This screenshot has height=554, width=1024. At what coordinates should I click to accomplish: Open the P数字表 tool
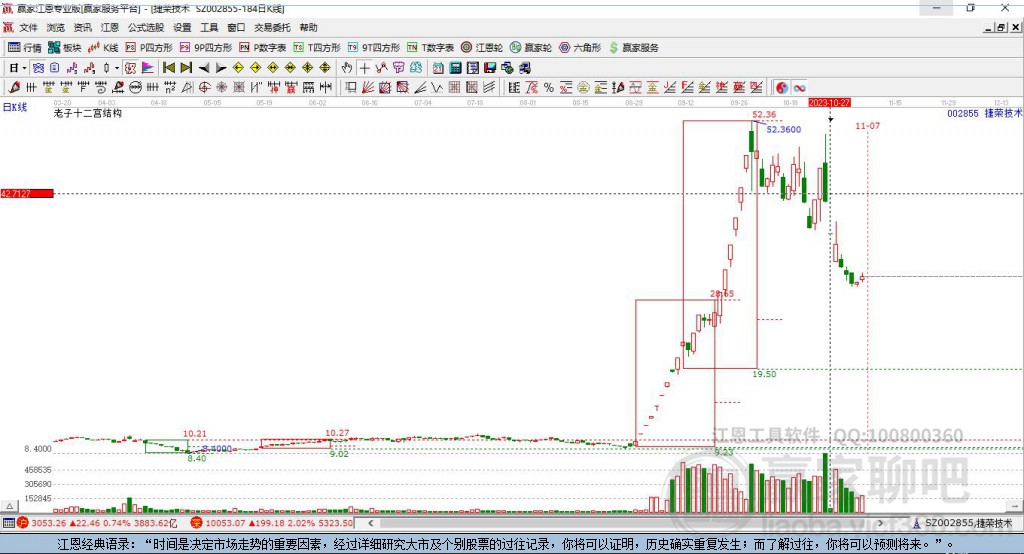(x=263, y=48)
